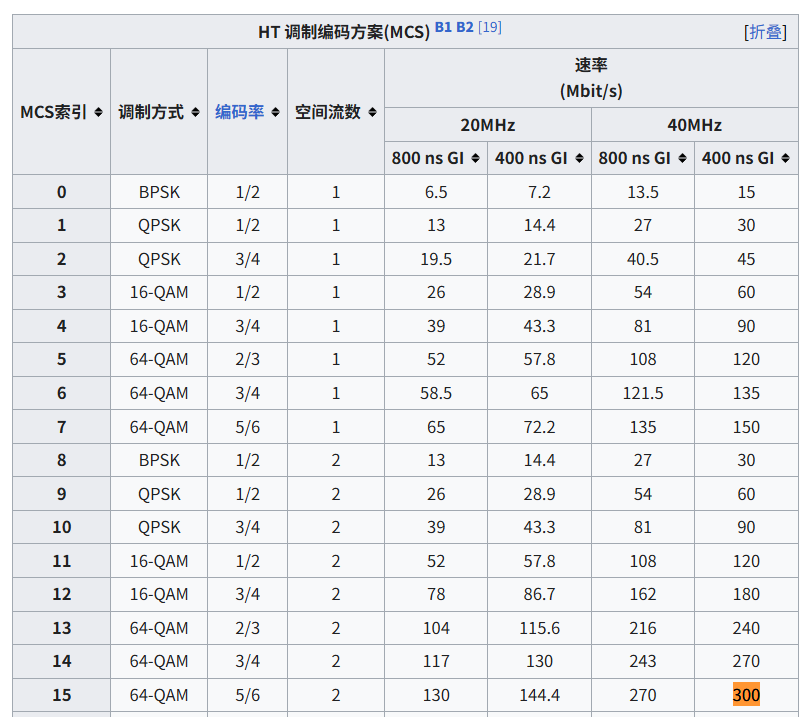
Task: Click MCS index 0 row header
Action: point(62,192)
